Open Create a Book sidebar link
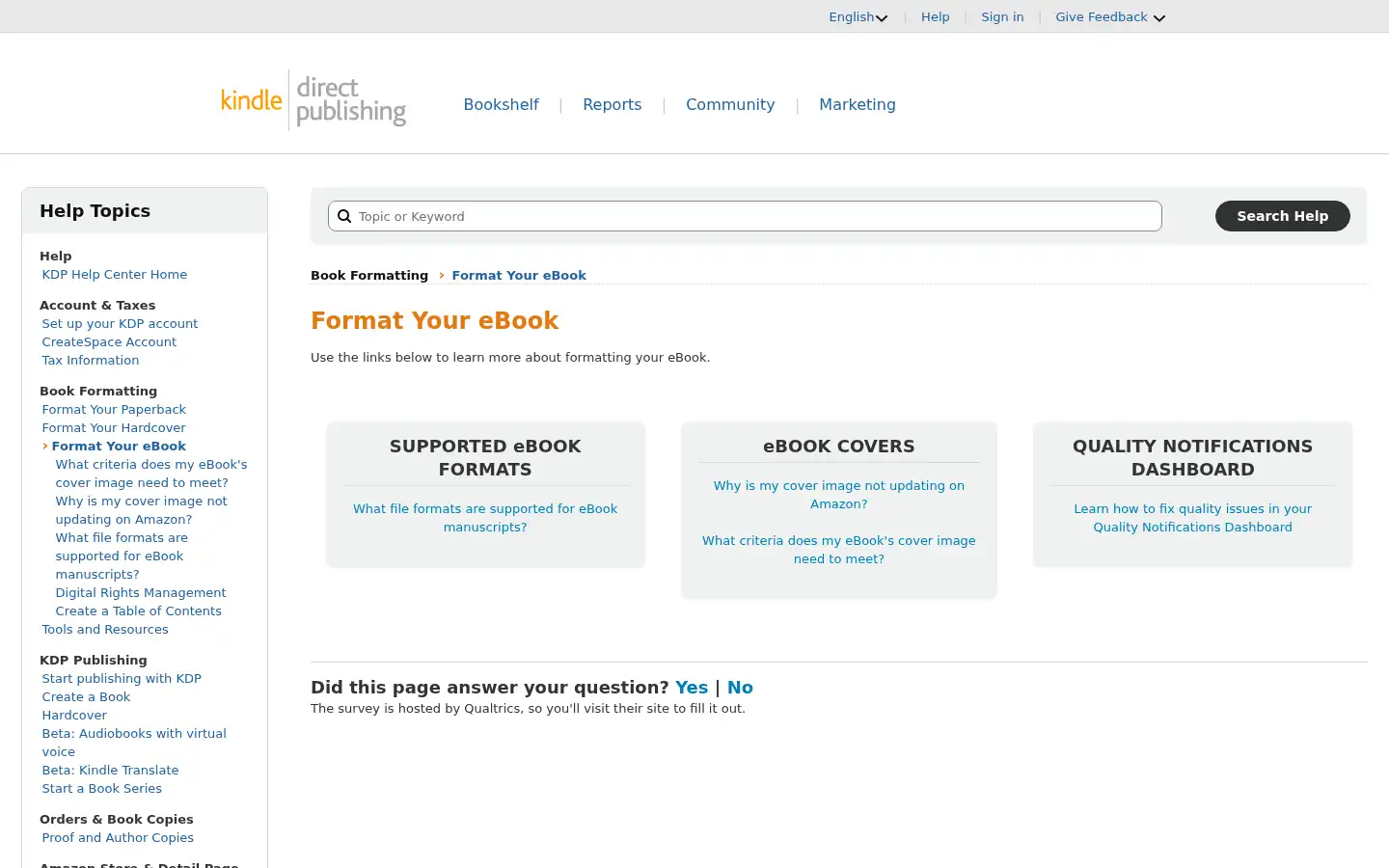1389x868 pixels. (86, 696)
